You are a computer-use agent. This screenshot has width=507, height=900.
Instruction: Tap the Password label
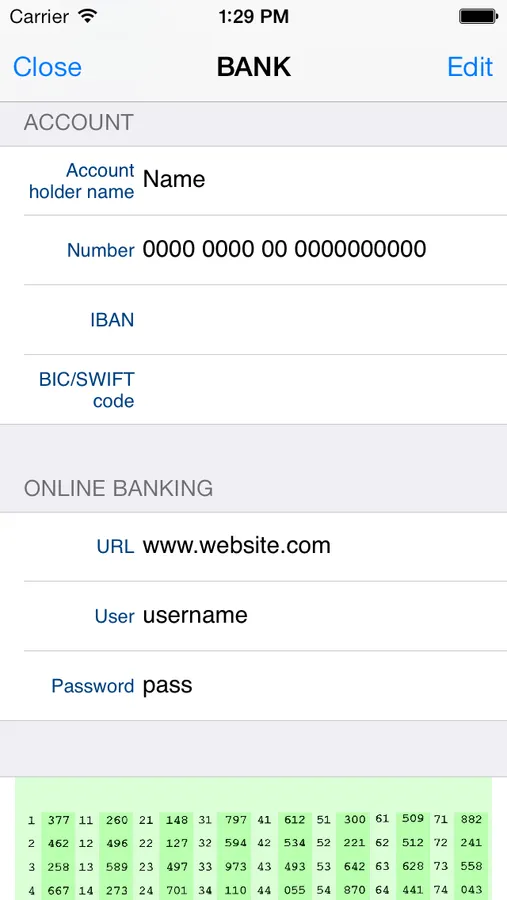(x=92, y=686)
